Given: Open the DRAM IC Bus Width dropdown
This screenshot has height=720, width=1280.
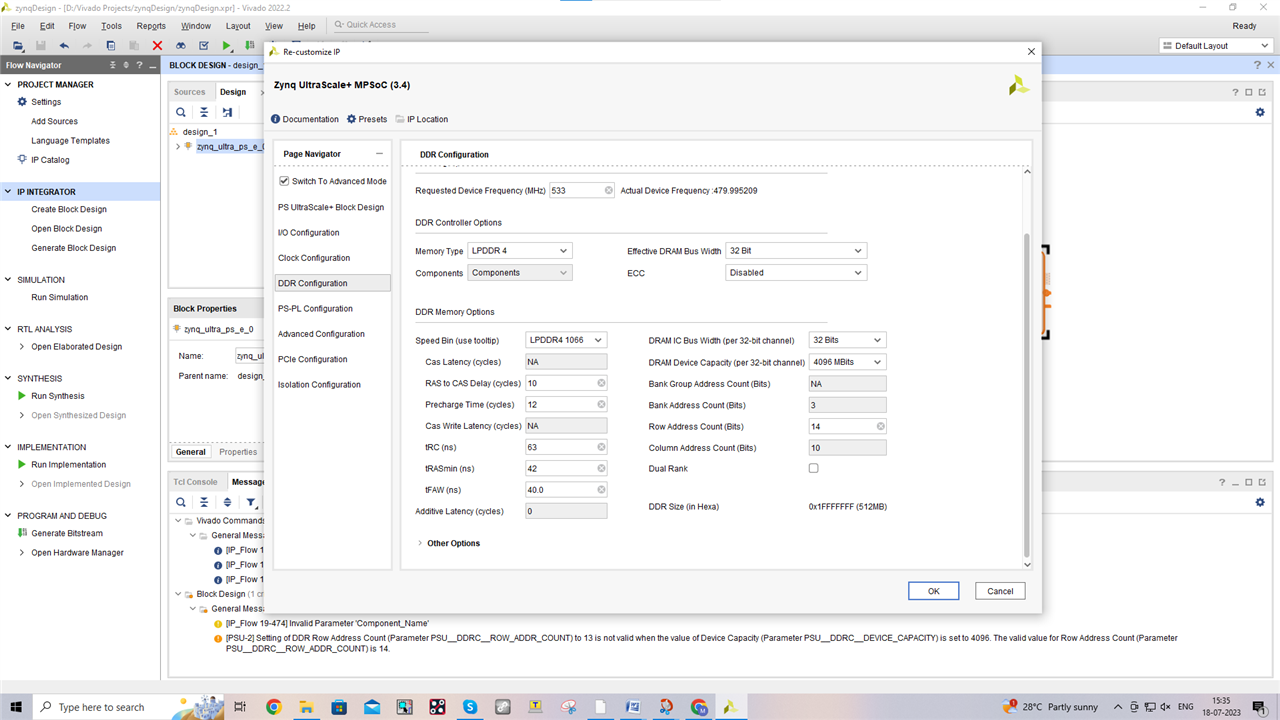Looking at the screenshot, I should 847,340.
